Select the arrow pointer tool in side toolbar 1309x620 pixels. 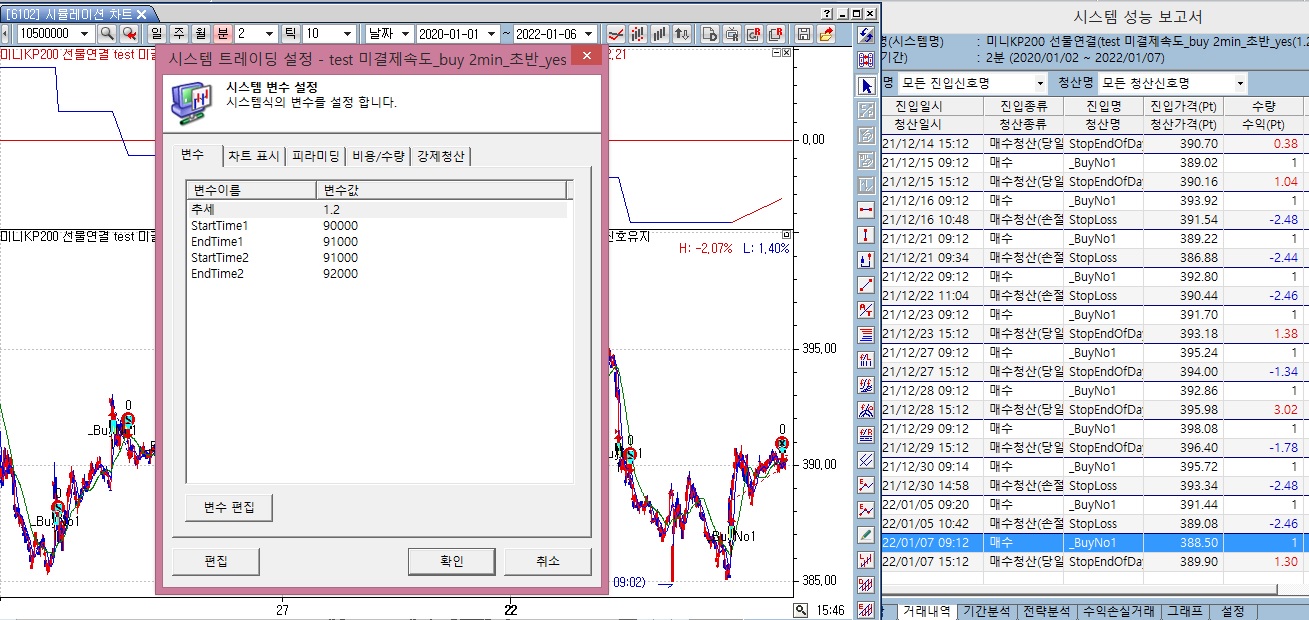pyautogui.click(x=867, y=85)
